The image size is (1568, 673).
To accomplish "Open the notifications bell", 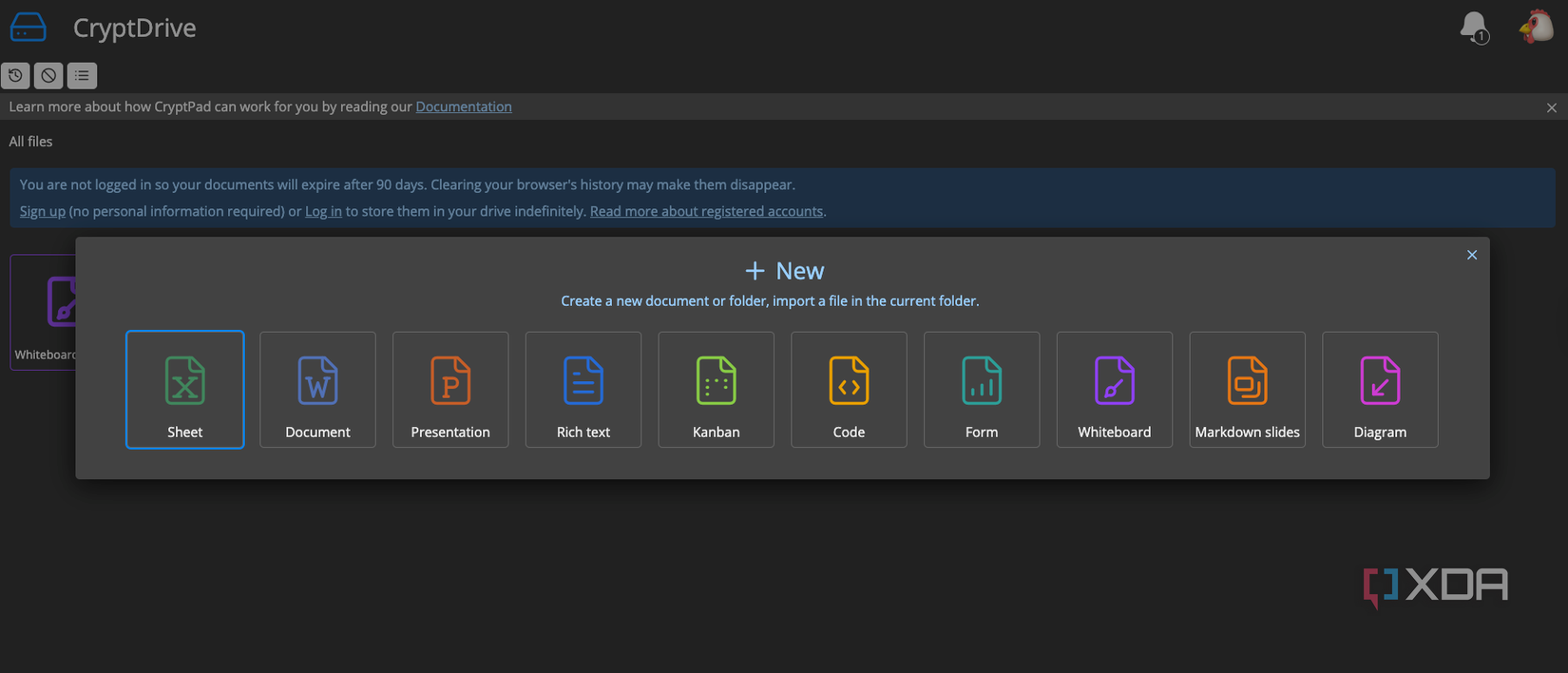I will (x=1474, y=27).
